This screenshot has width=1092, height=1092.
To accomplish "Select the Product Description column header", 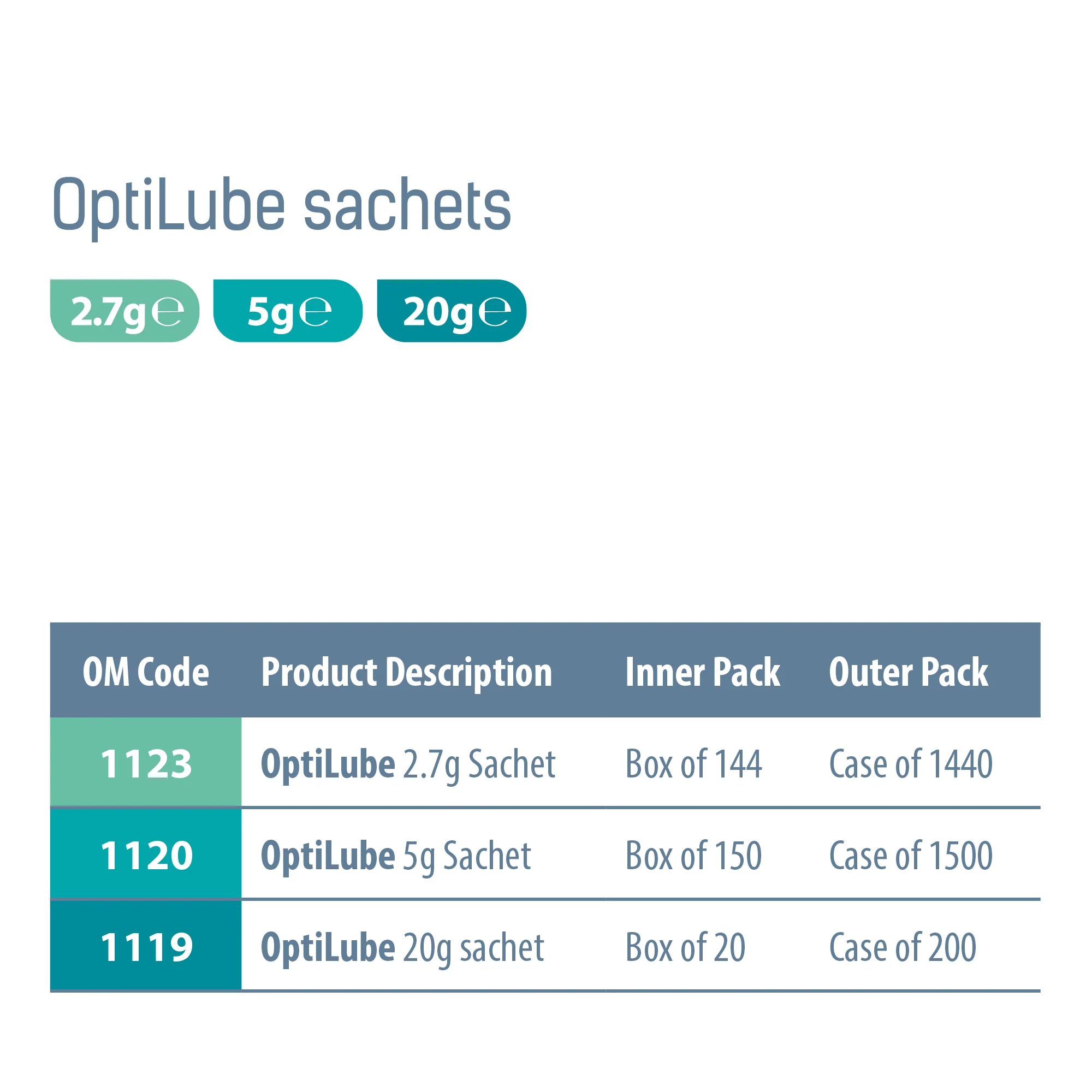I will coord(406,672).
